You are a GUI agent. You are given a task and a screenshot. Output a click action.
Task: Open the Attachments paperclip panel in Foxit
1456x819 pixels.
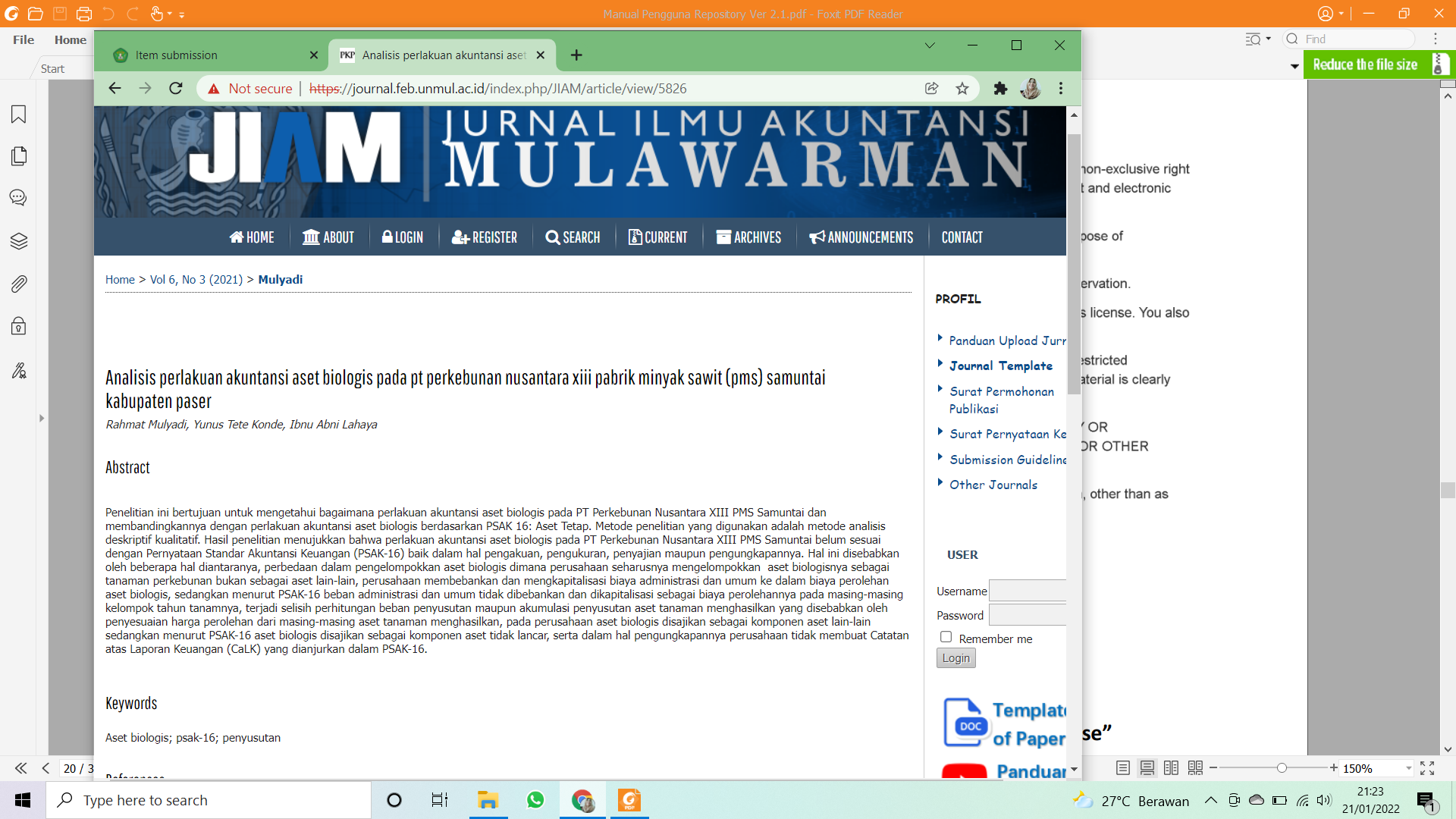(x=18, y=284)
